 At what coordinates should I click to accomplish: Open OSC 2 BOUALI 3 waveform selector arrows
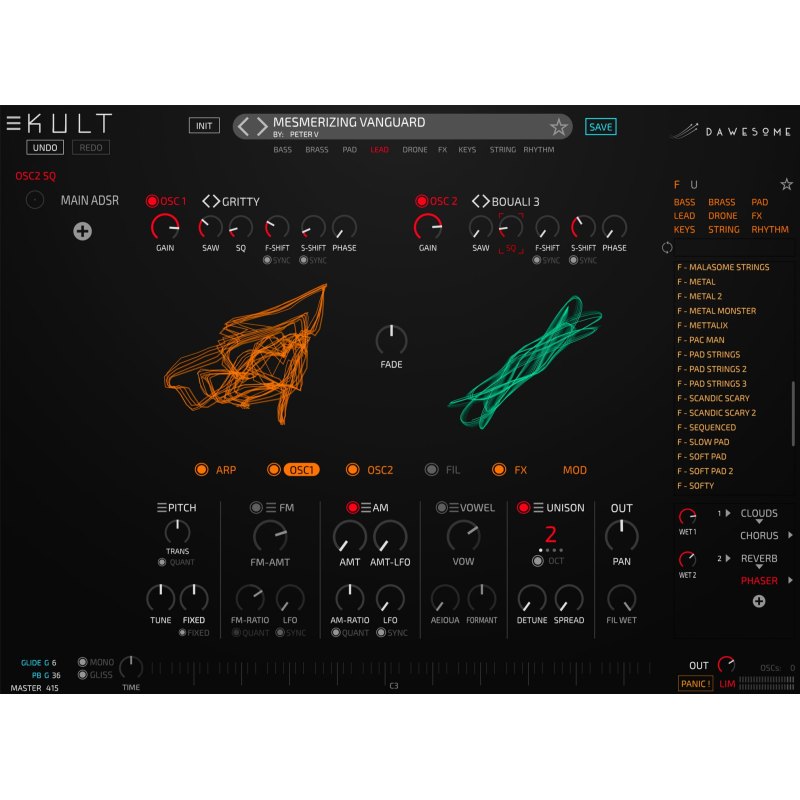click(x=480, y=202)
